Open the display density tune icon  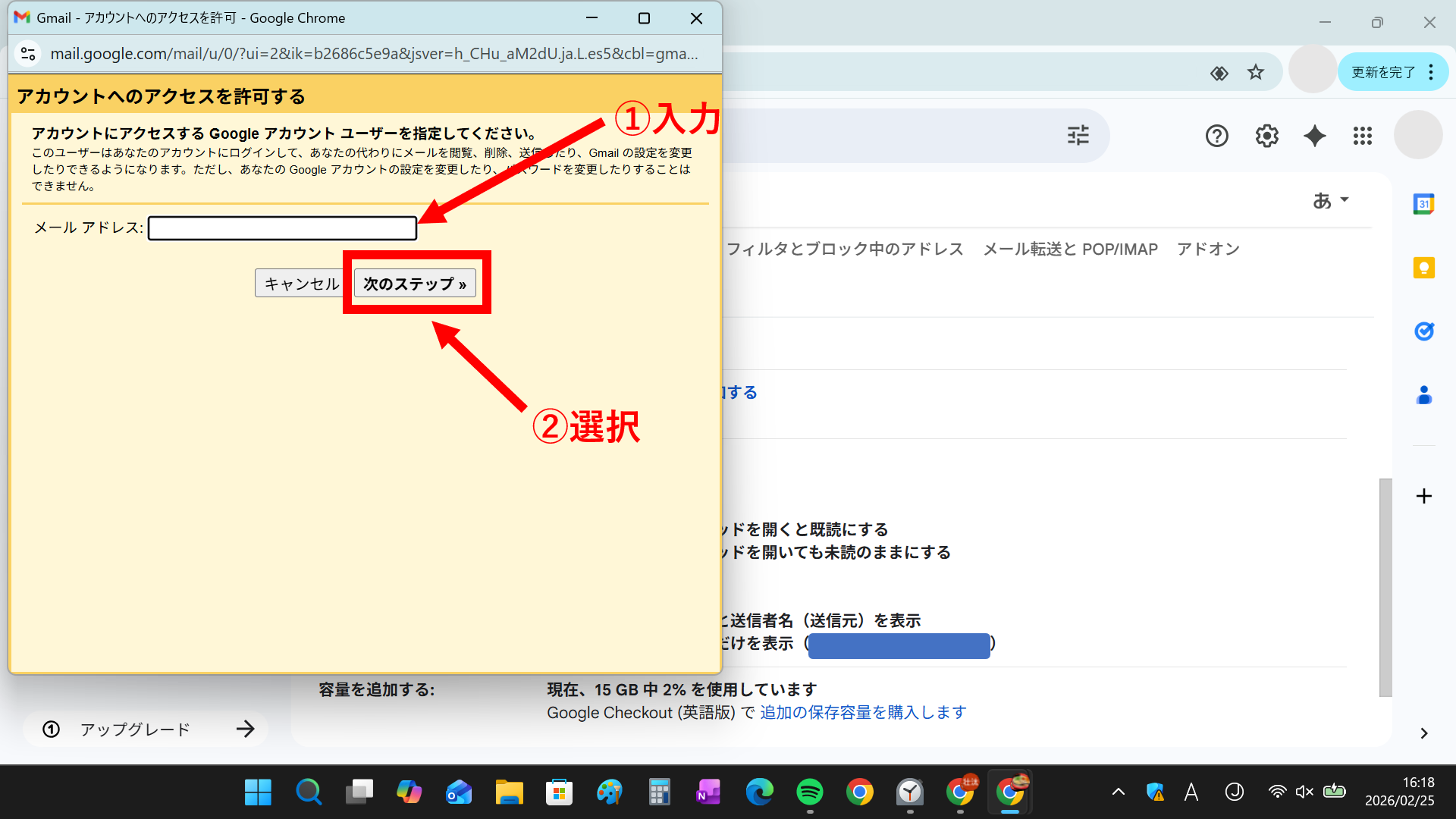1078,135
